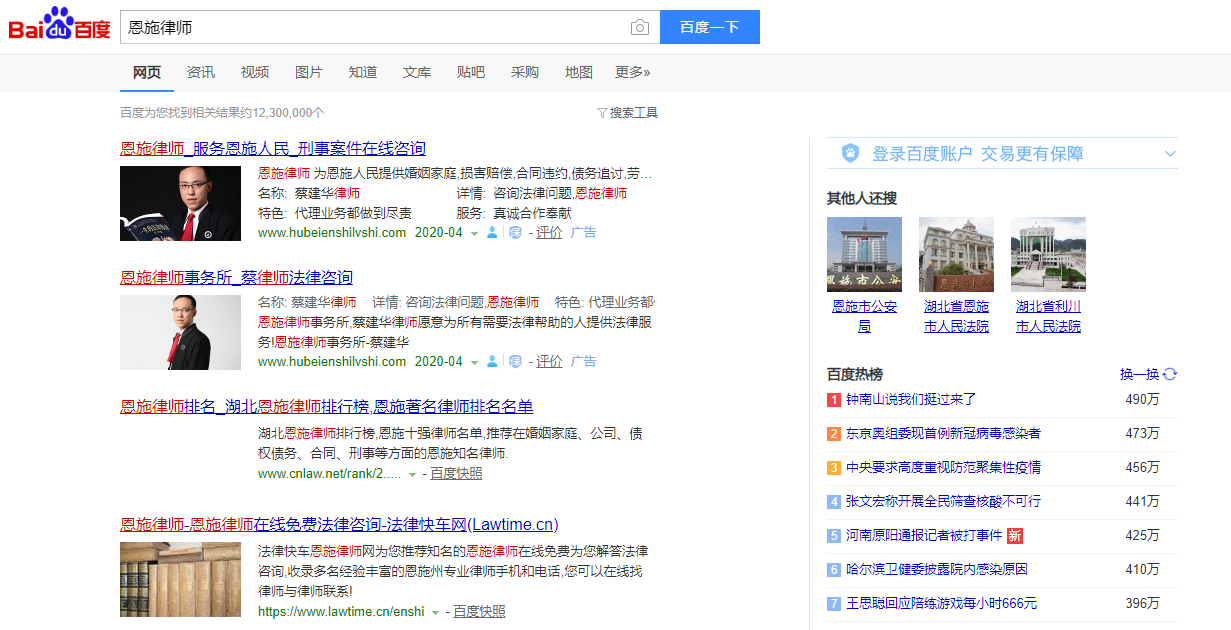Open dropdown arrow beside www.cnlaw.net URL
The height and width of the screenshot is (630, 1231).
[x=412, y=475]
